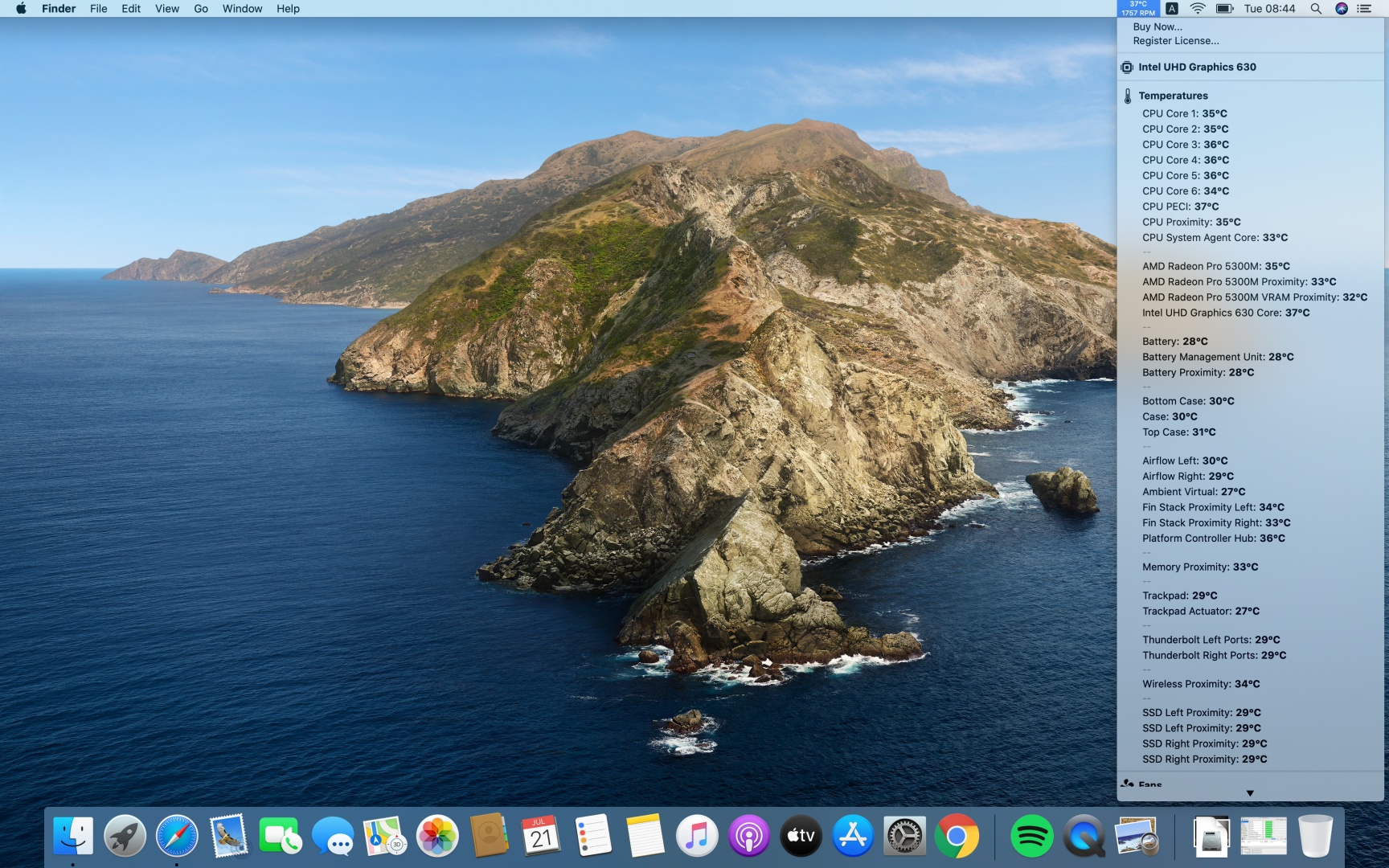
Task: Launch Spotify from the Dock
Action: coord(1031,837)
